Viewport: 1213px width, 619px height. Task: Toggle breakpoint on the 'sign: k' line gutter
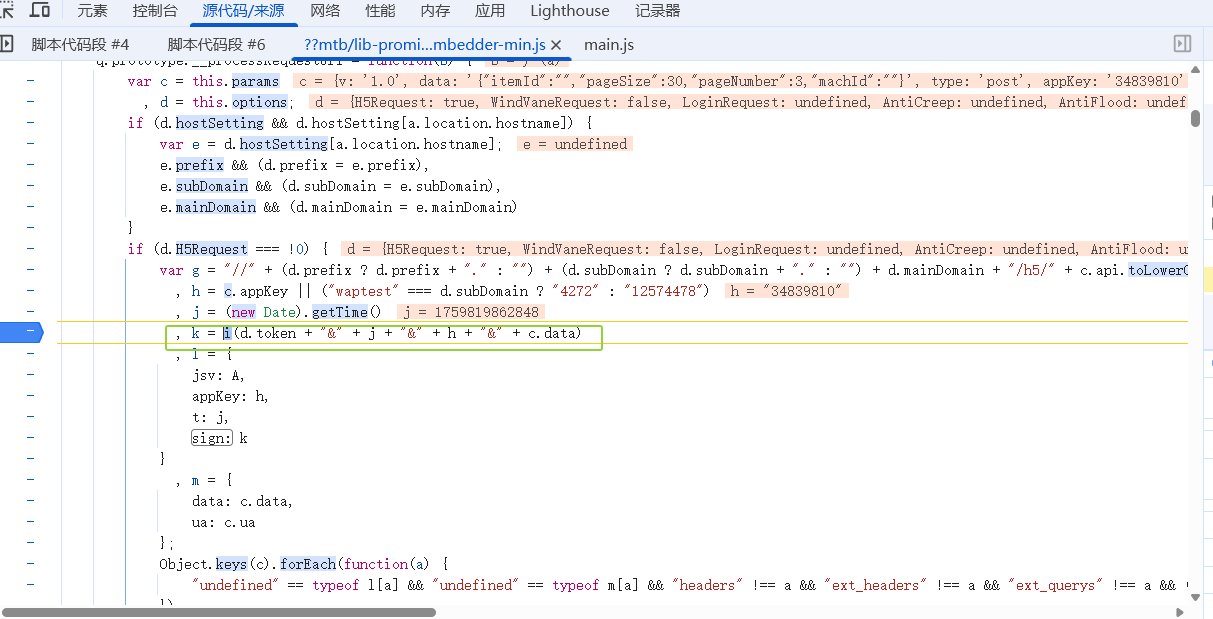point(30,438)
